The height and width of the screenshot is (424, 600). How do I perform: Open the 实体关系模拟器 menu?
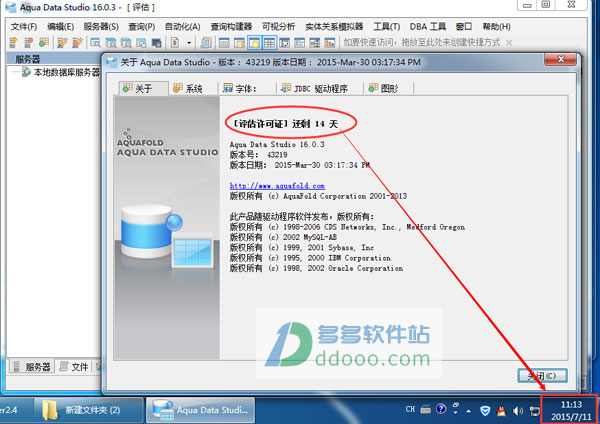click(334, 26)
